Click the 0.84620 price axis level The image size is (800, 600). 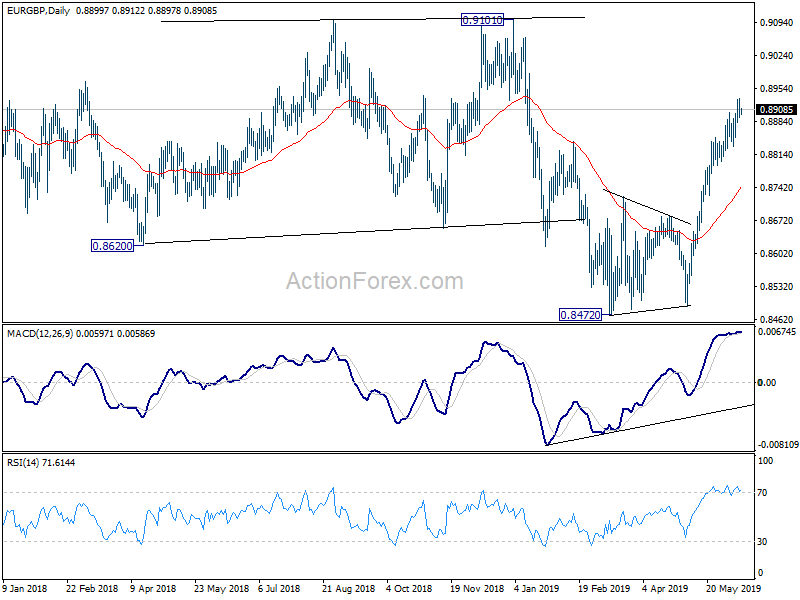point(777,319)
